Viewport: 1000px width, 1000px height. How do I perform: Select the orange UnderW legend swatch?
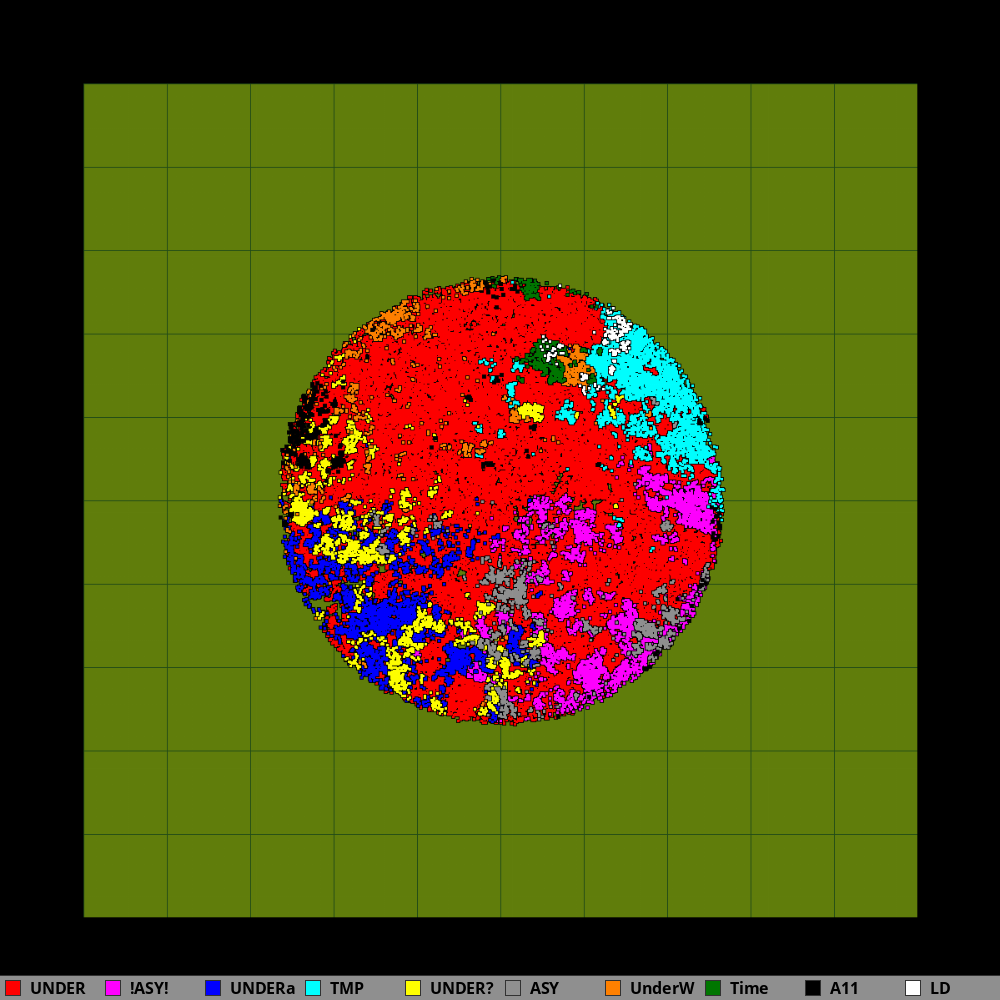click(613, 988)
